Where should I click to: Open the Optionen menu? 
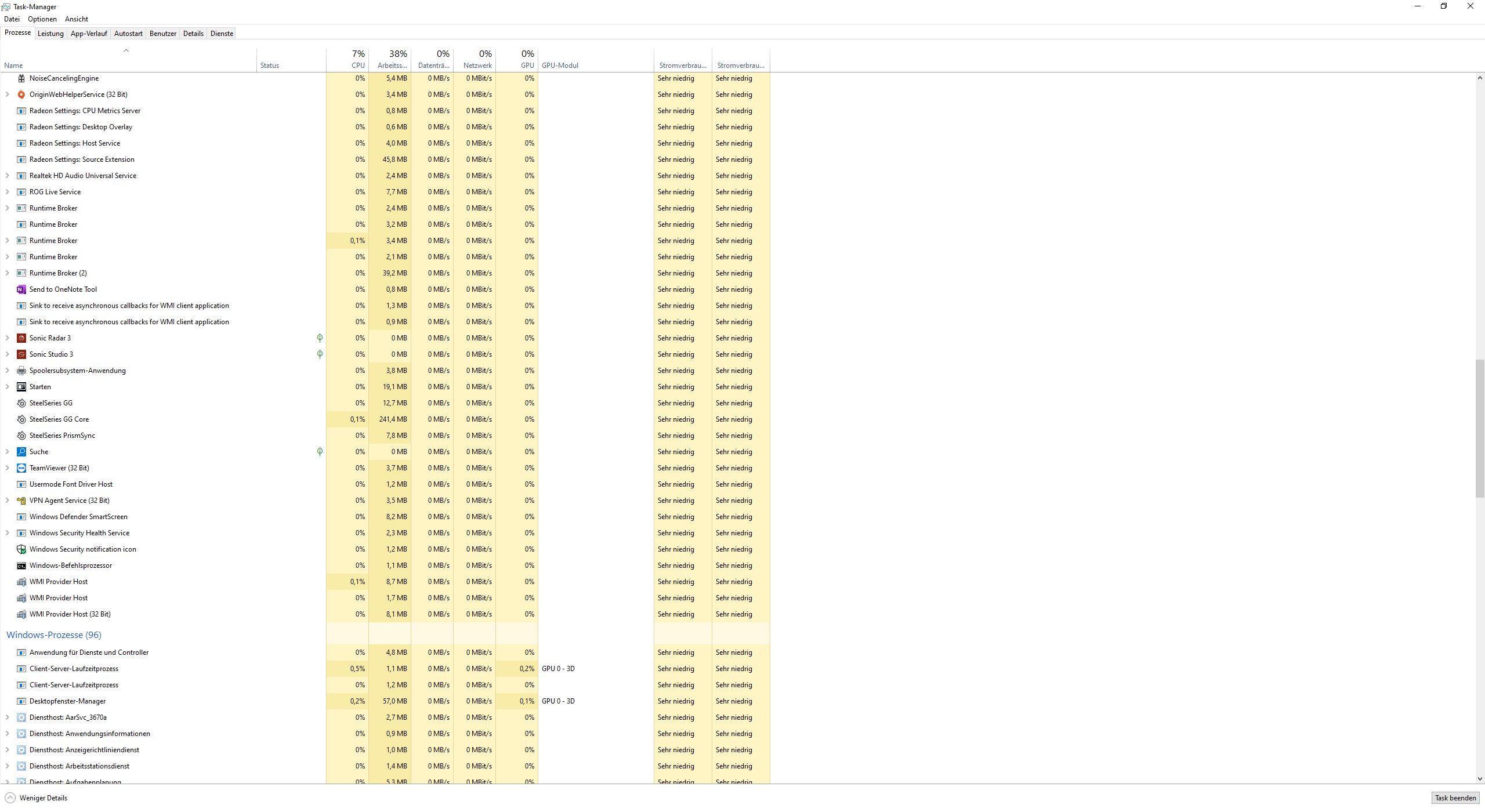[42, 19]
